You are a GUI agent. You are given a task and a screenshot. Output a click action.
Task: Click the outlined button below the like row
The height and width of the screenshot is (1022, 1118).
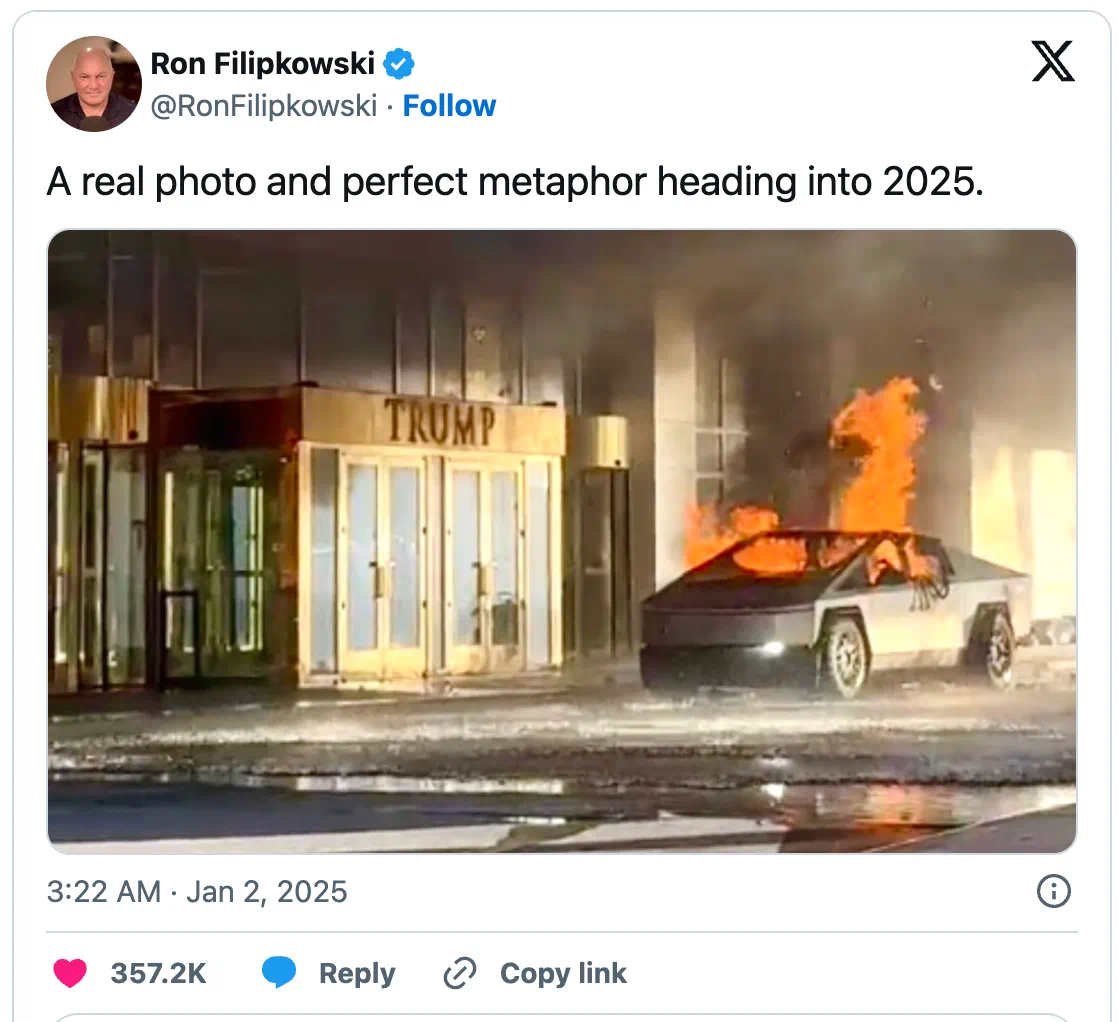coord(562,1017)
